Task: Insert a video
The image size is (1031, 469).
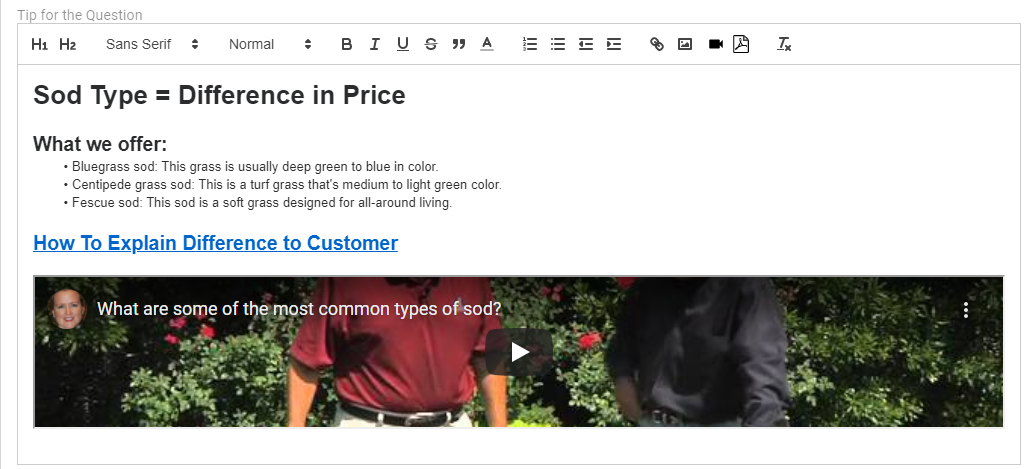Action: tap(715, 44)
